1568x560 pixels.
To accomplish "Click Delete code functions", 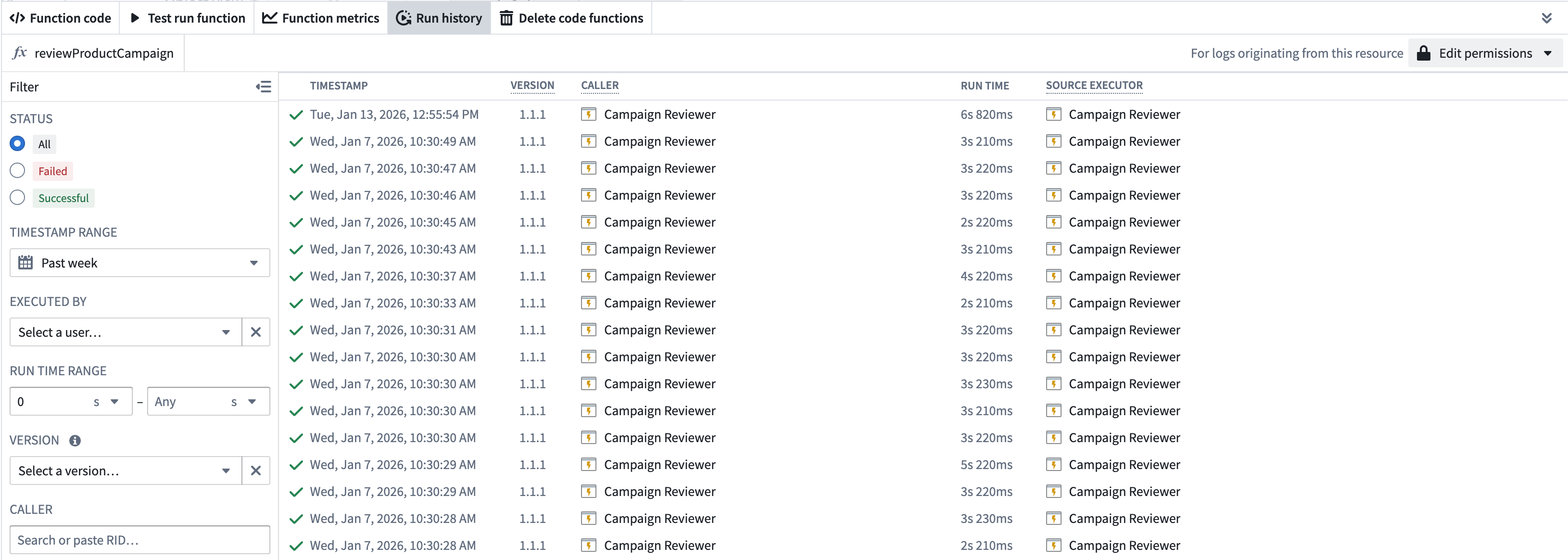I will (x=571, y=18).
